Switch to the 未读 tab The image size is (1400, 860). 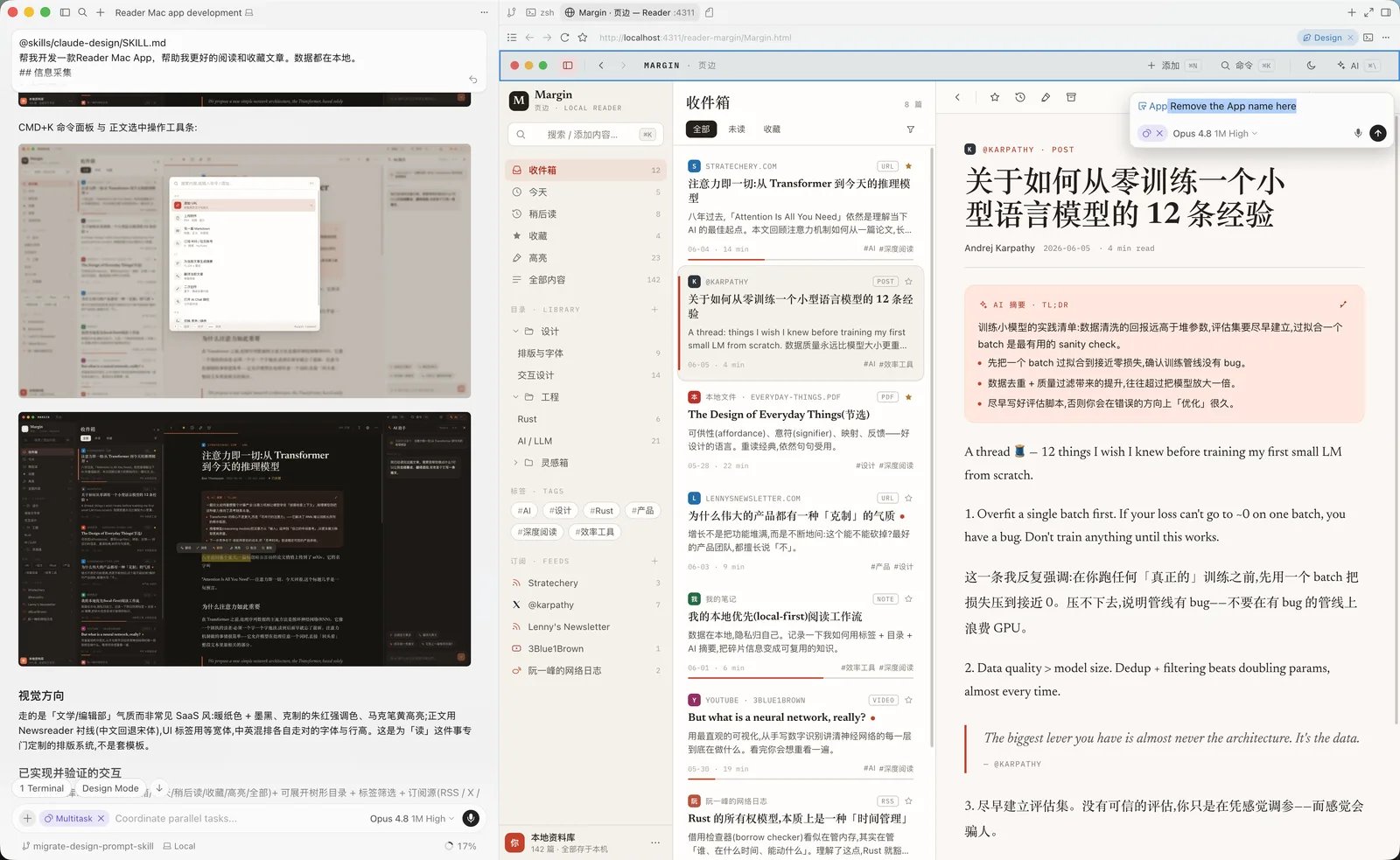click(x=737, y=129)
